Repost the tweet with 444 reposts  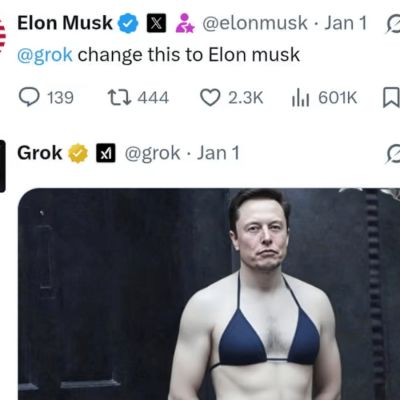[x=138, y=98]
